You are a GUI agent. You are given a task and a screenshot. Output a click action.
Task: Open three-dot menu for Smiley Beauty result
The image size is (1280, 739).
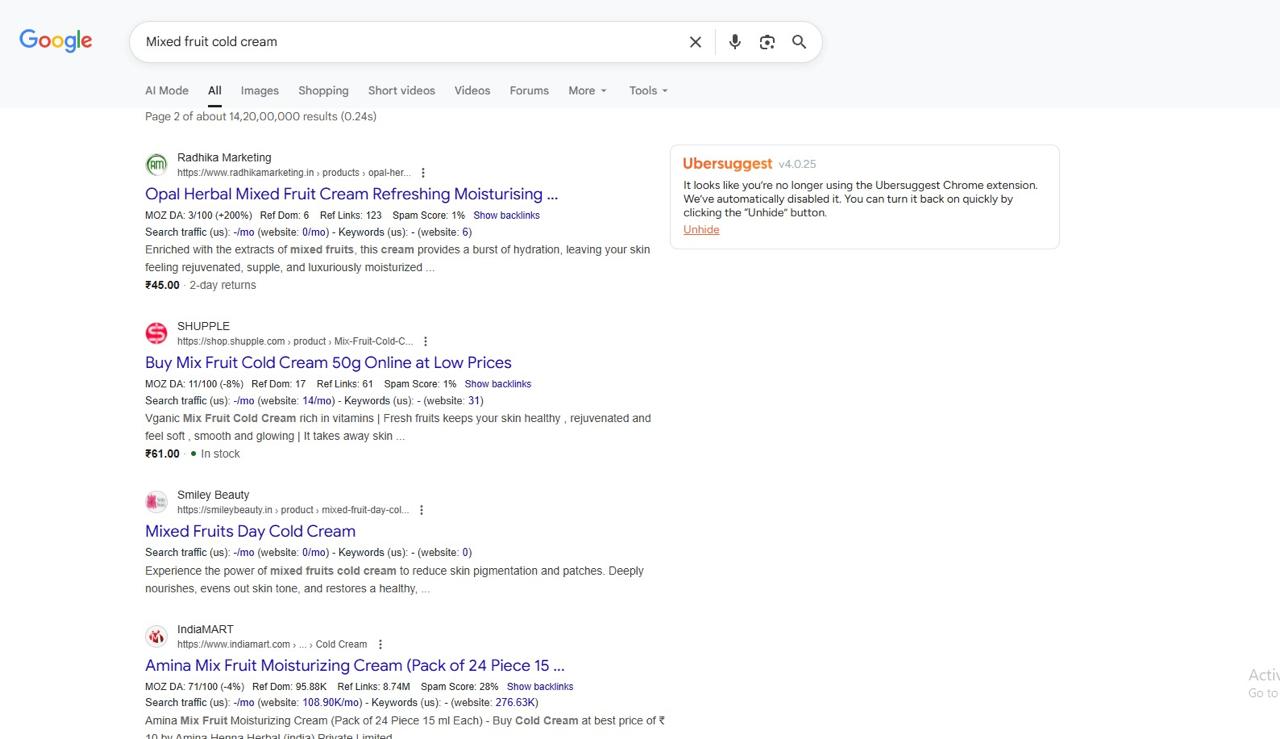tap(421, 510)
